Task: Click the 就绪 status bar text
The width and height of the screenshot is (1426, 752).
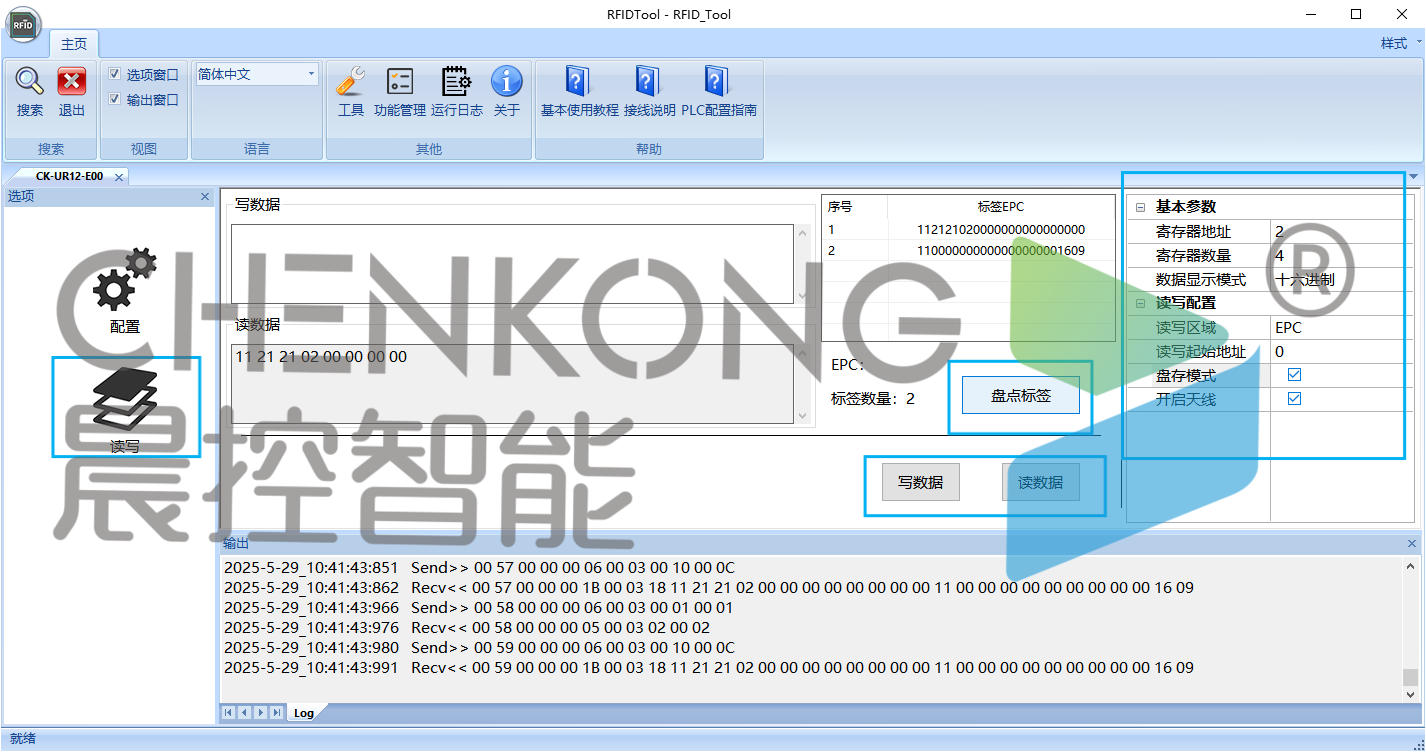Action: click(x=22, y=738)
